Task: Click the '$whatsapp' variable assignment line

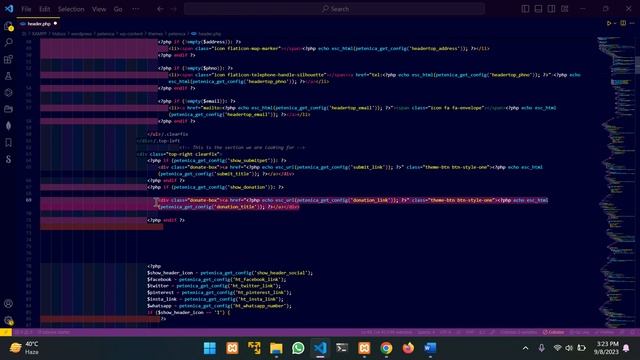Action: click(x=219, y=306)
